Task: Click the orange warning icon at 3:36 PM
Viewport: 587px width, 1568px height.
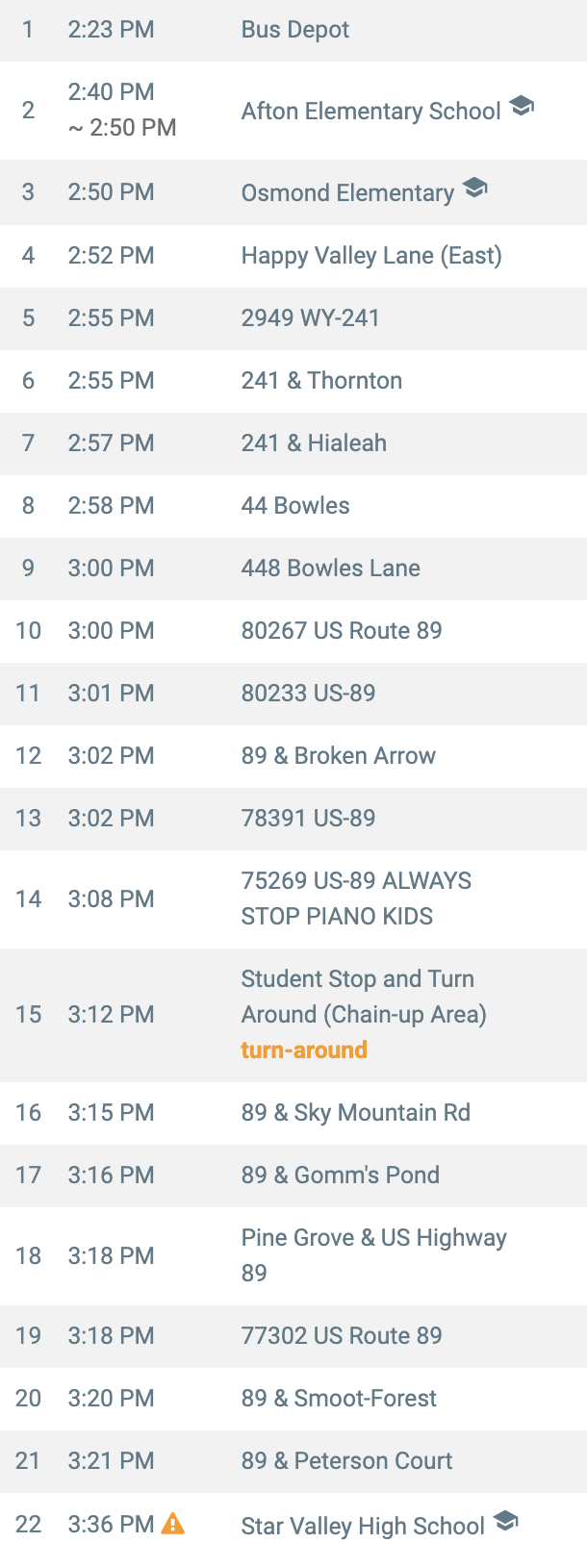Action: coord(173,1524)
